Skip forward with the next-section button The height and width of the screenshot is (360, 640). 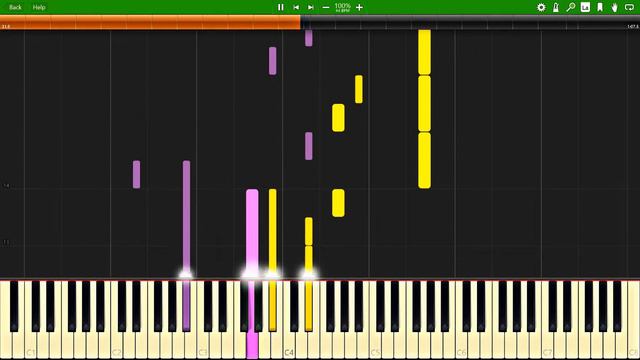311,7
